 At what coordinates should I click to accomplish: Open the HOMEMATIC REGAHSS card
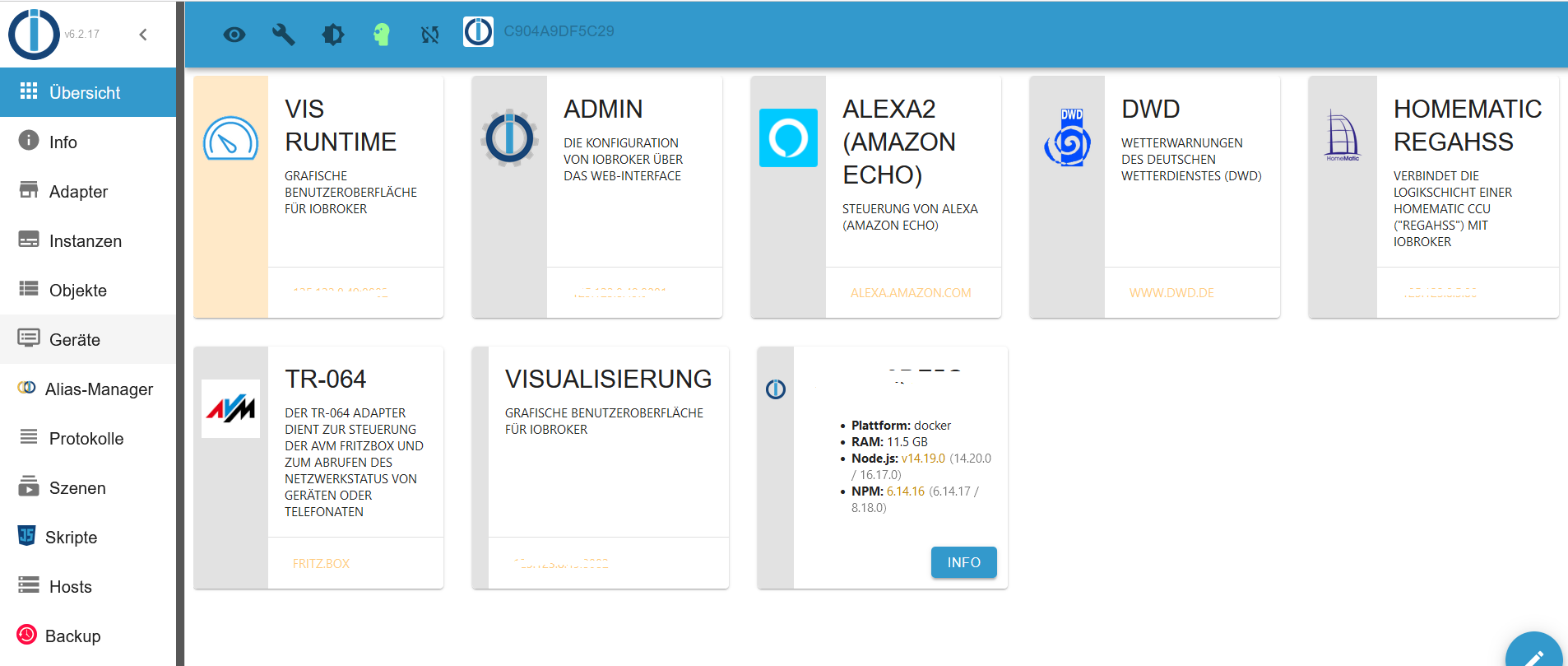[x=1434, y=197]
